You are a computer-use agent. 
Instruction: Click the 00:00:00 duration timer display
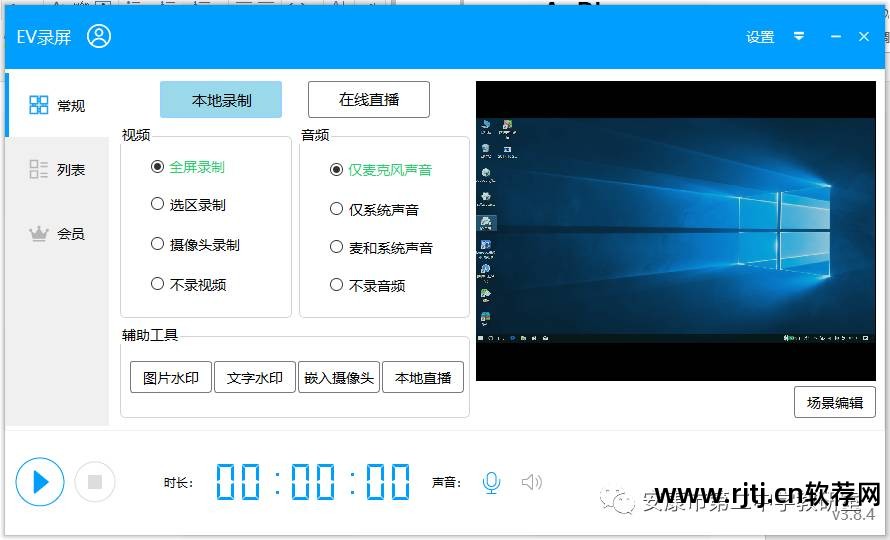[x=313, y=482]
